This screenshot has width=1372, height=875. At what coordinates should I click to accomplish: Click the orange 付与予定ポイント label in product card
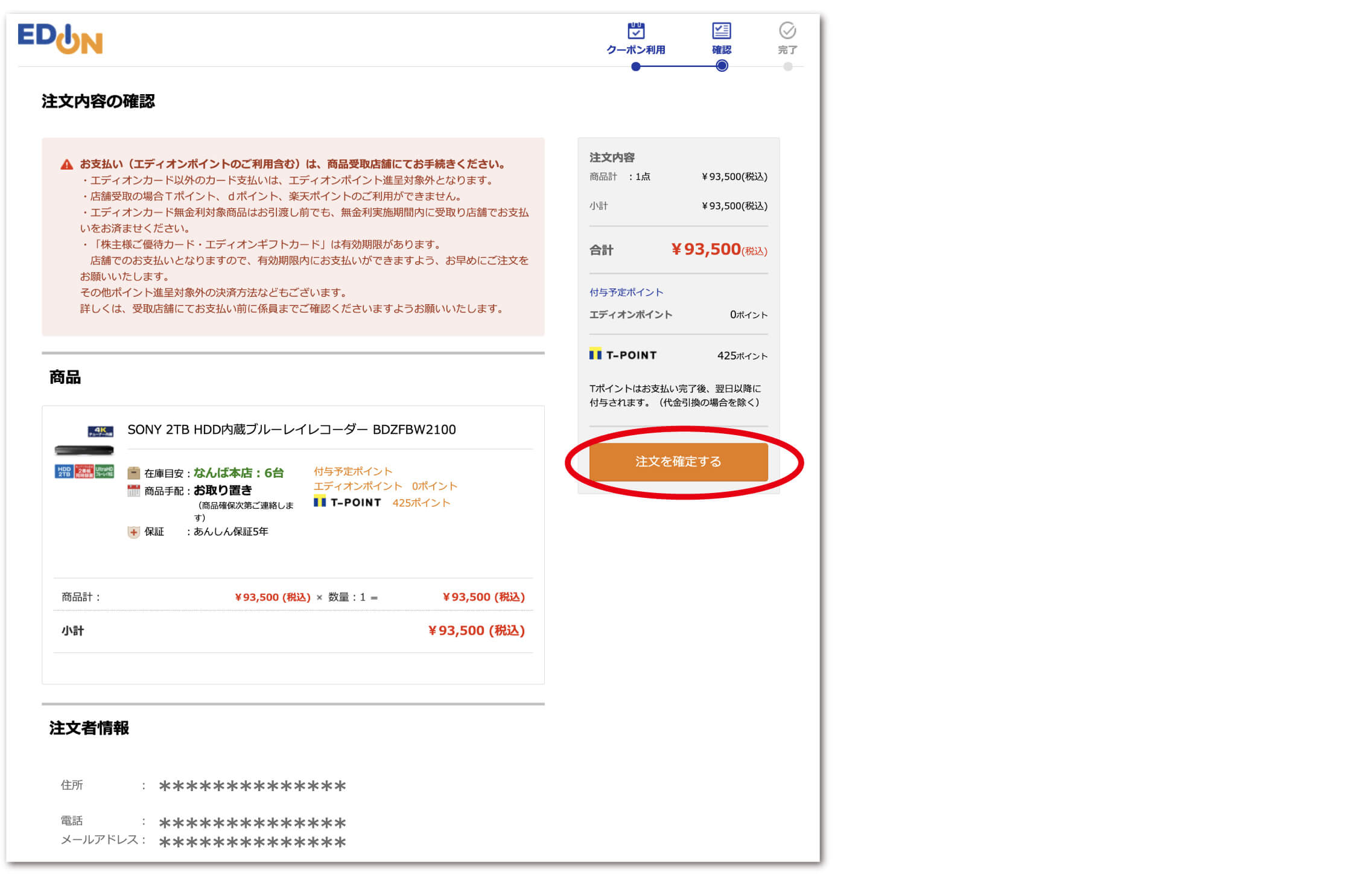click(353, 471)
